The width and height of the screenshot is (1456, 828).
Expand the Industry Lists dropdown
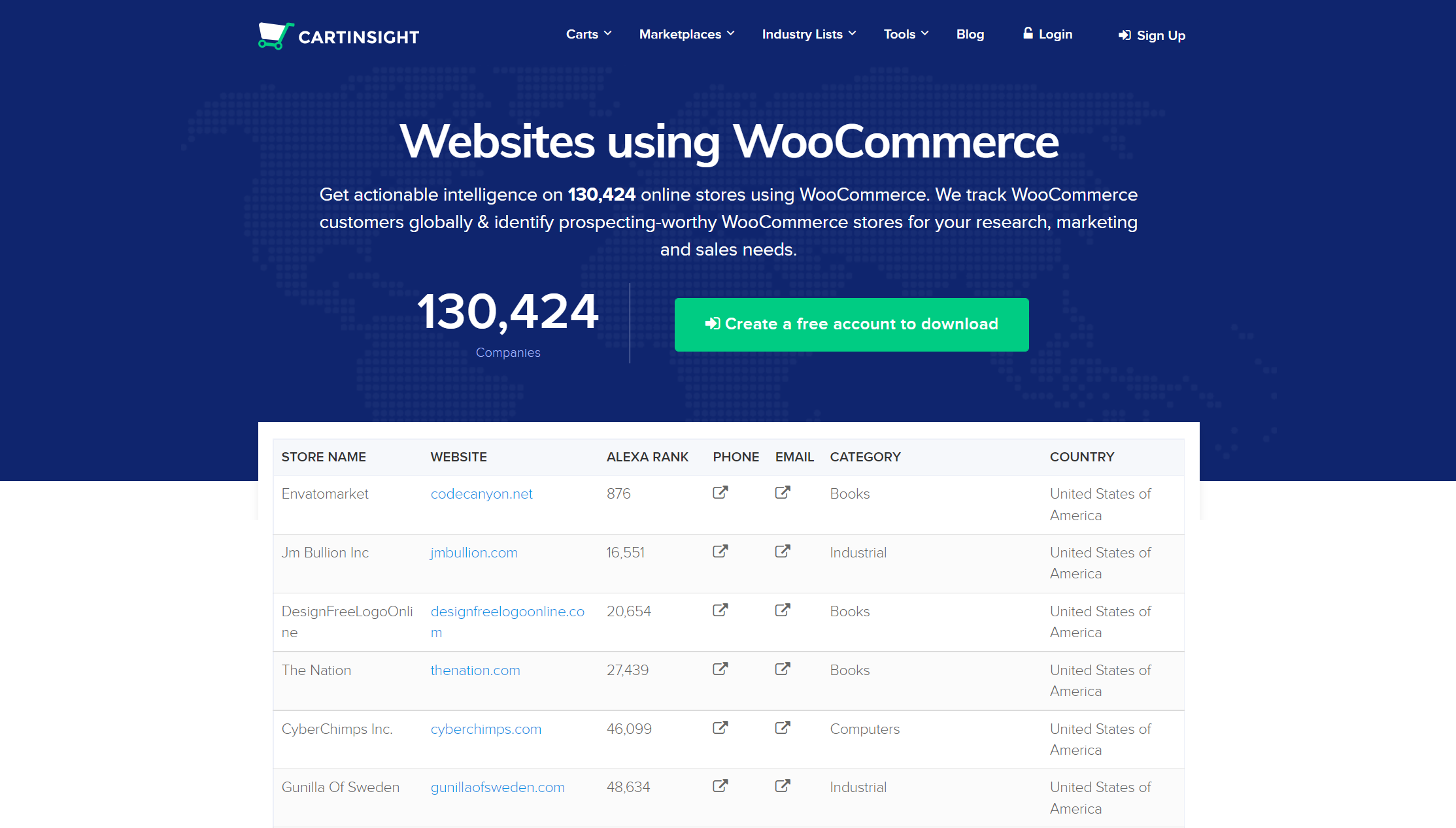(x=809, y=34)
